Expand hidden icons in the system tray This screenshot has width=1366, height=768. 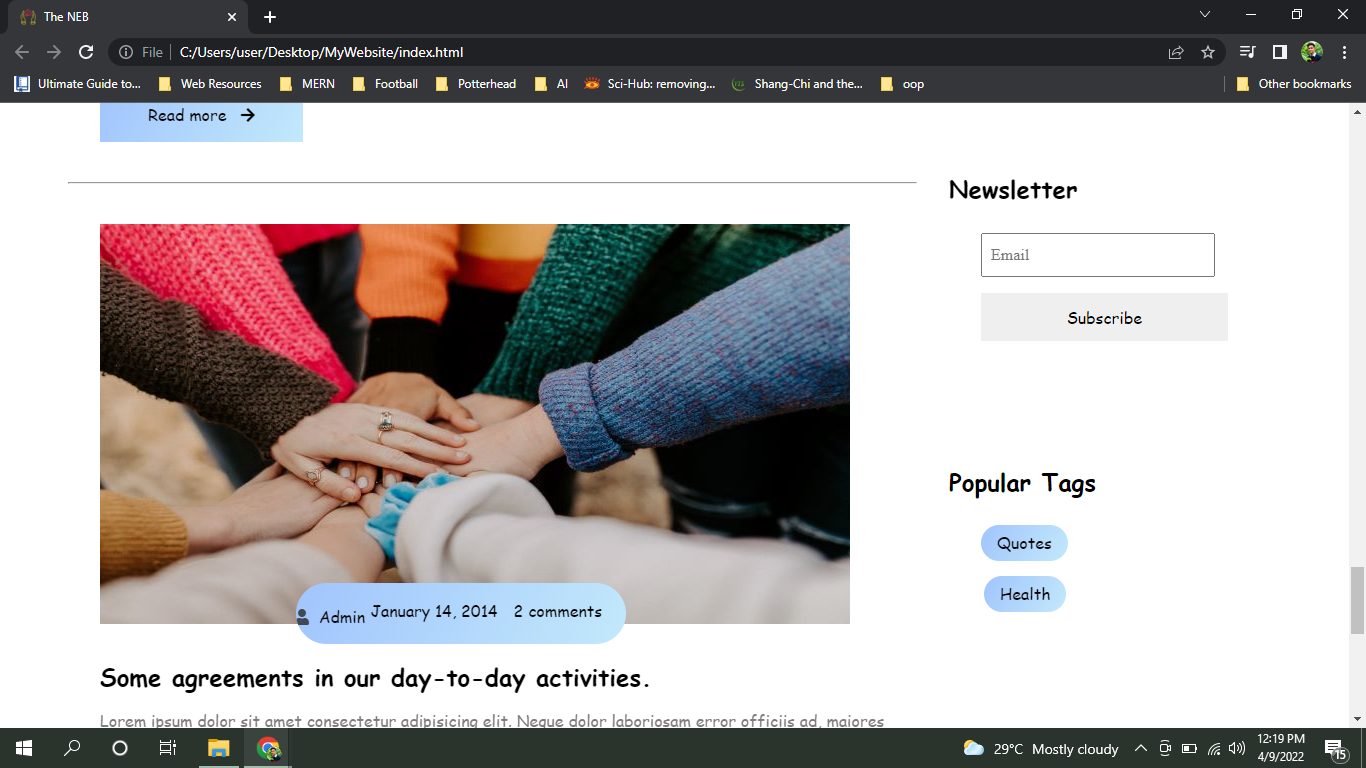click(x=1140, y=748)
